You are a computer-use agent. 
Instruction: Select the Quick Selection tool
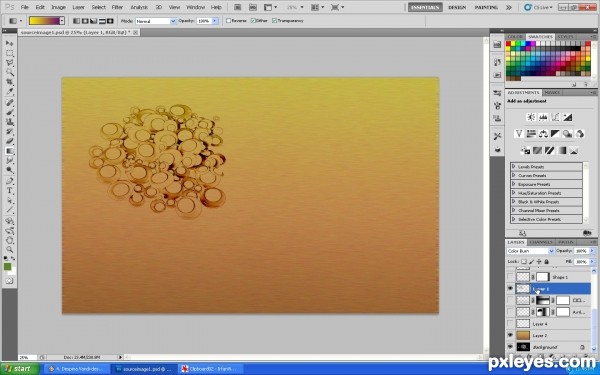pos(10,72)
